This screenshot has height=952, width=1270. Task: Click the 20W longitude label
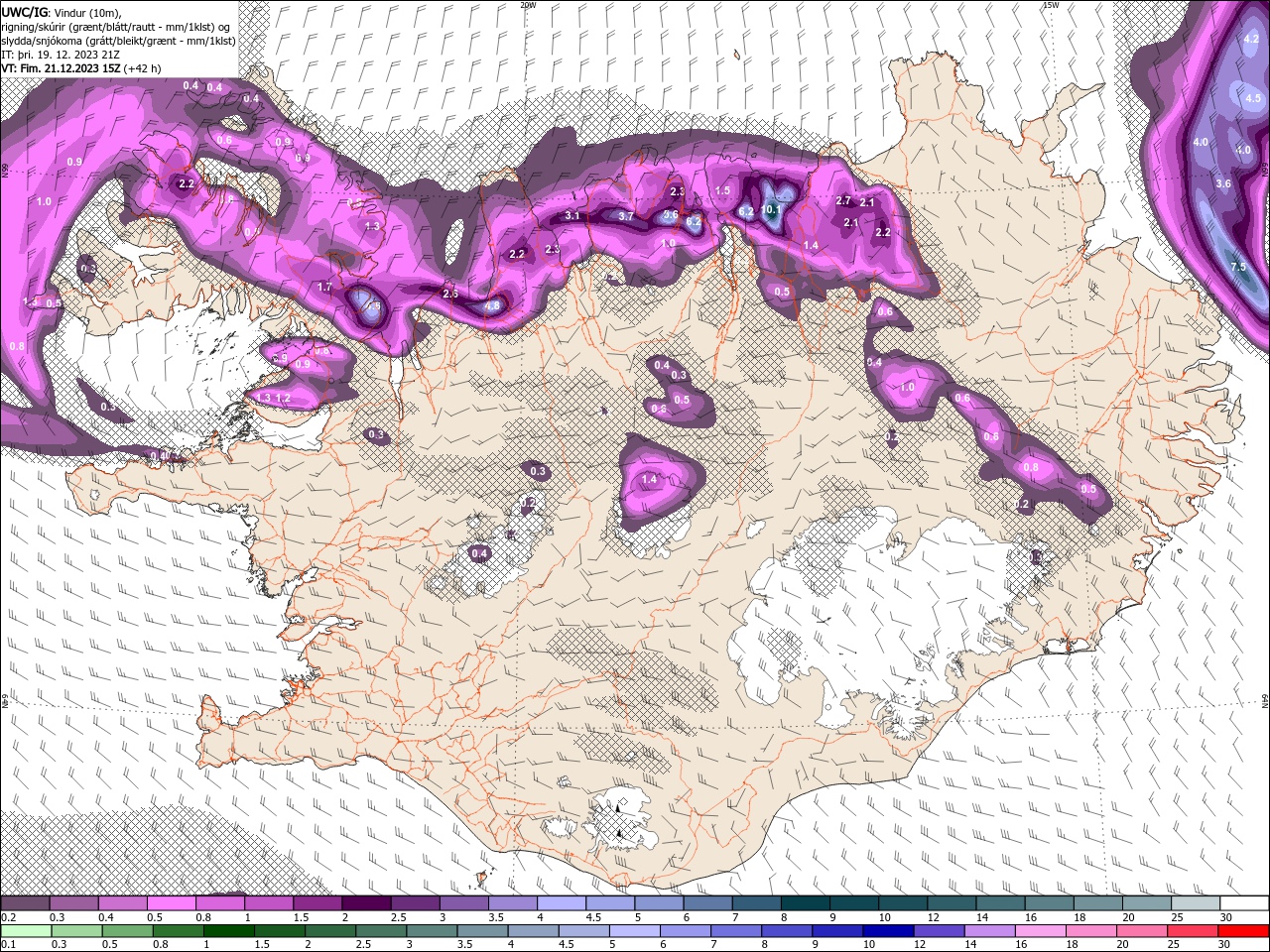528,5
